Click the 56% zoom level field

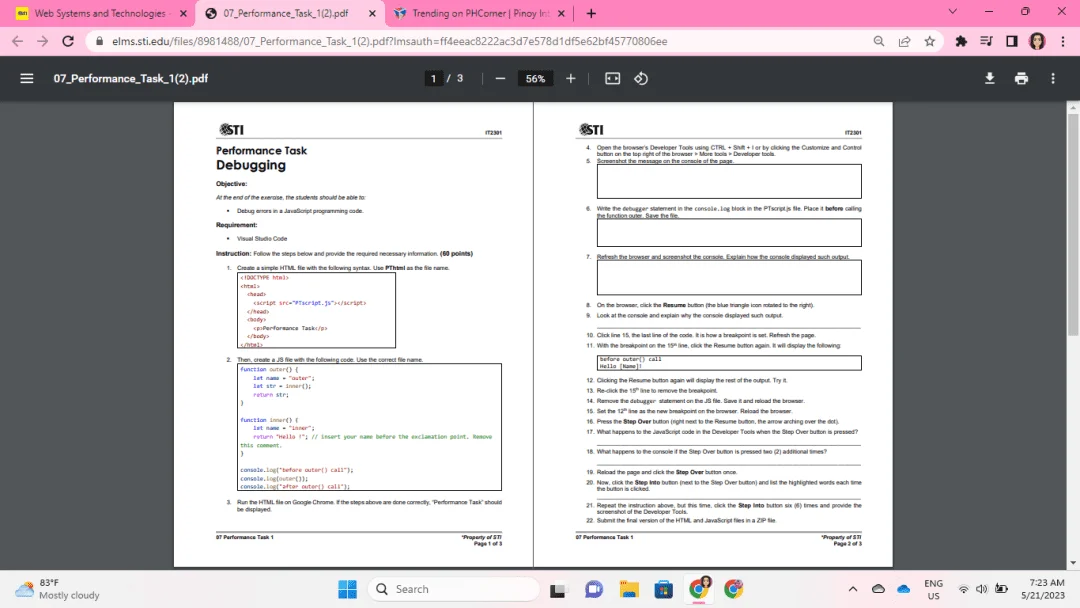[x=535, y=78]
